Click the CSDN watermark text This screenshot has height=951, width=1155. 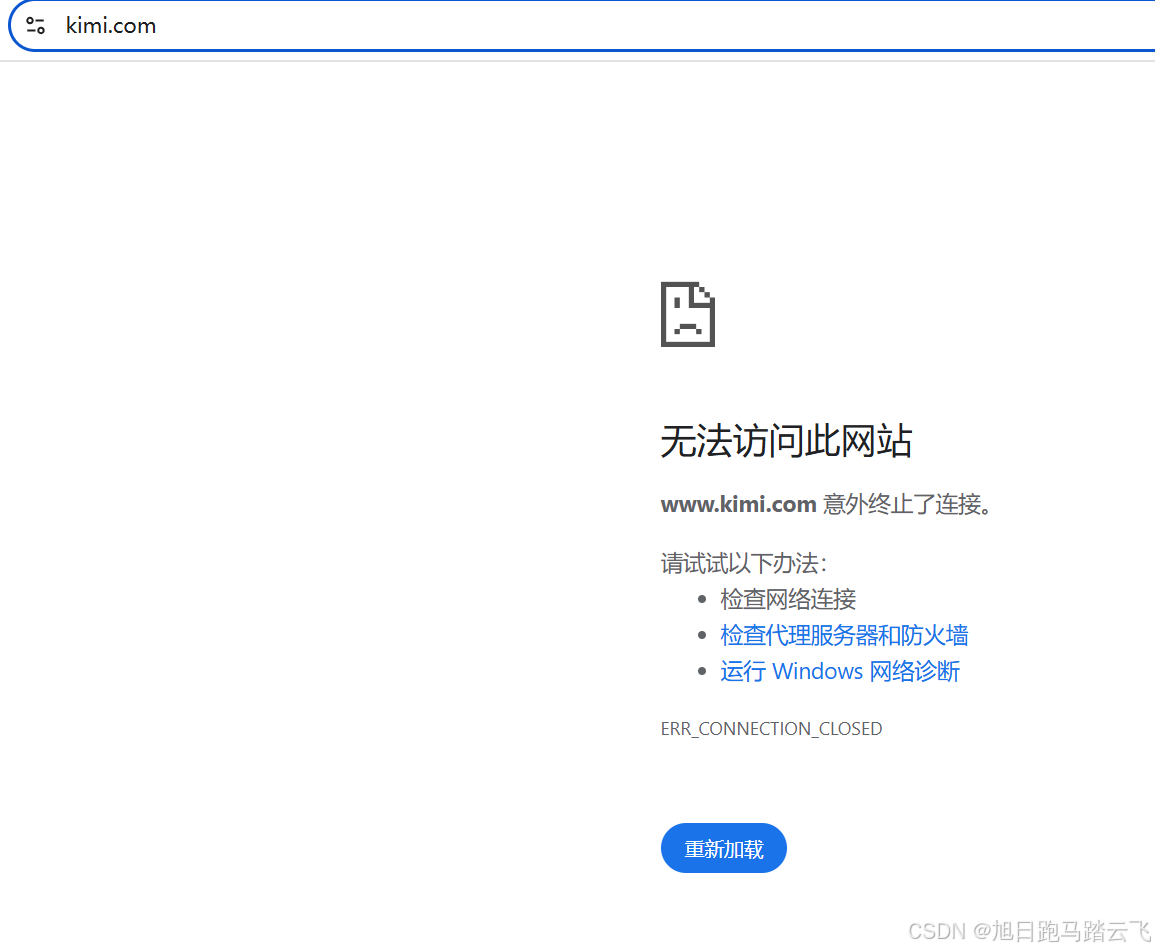click(x=937, y=931)
